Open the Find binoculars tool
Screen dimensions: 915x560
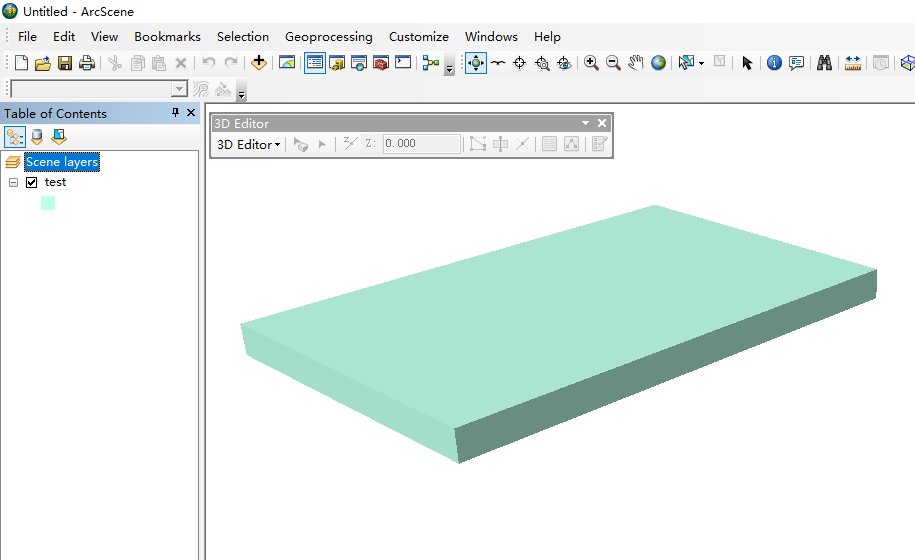pyautogui.click(x=825, y=63)
